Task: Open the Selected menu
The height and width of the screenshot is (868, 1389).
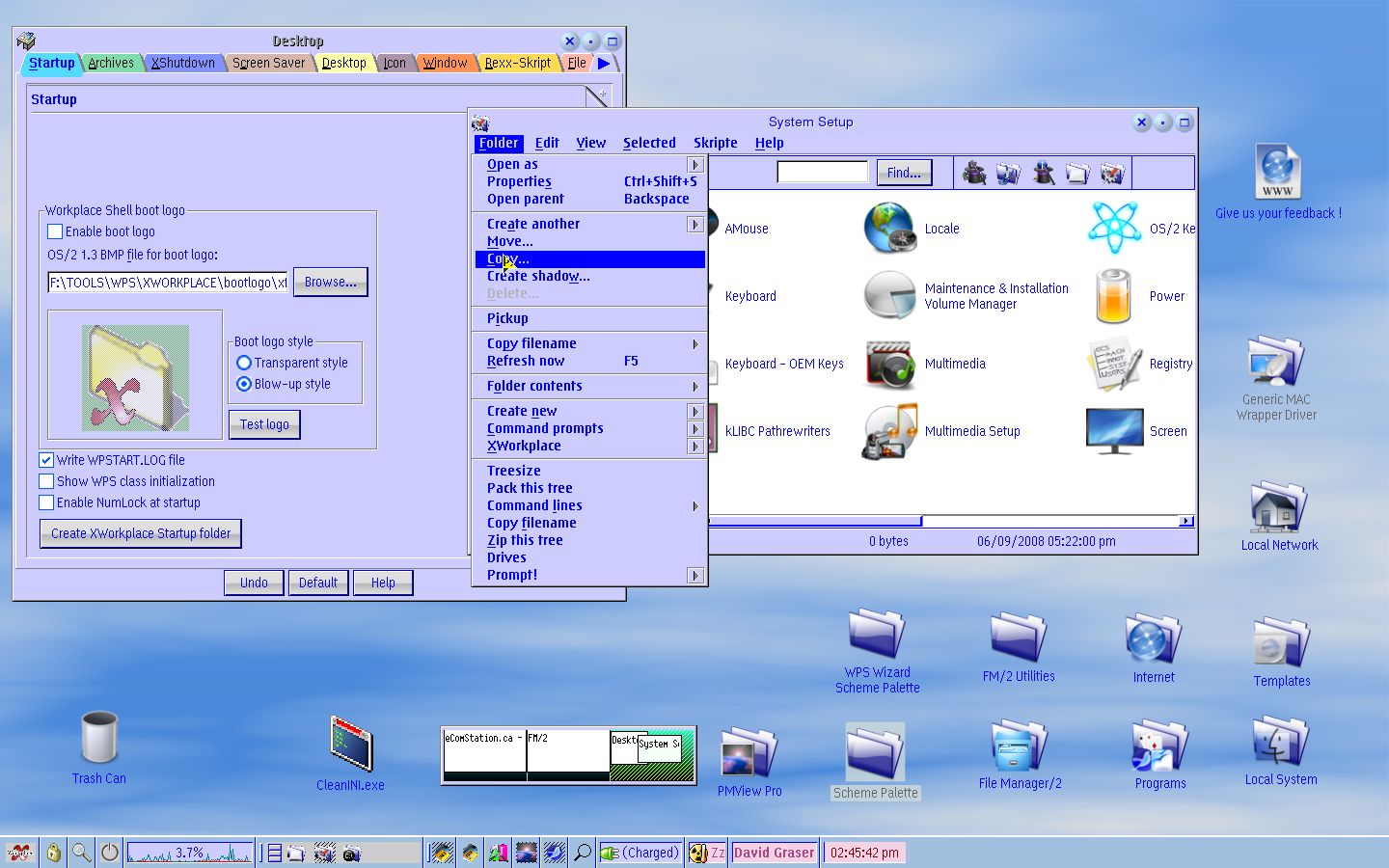Action: click(x=649, y=143)
